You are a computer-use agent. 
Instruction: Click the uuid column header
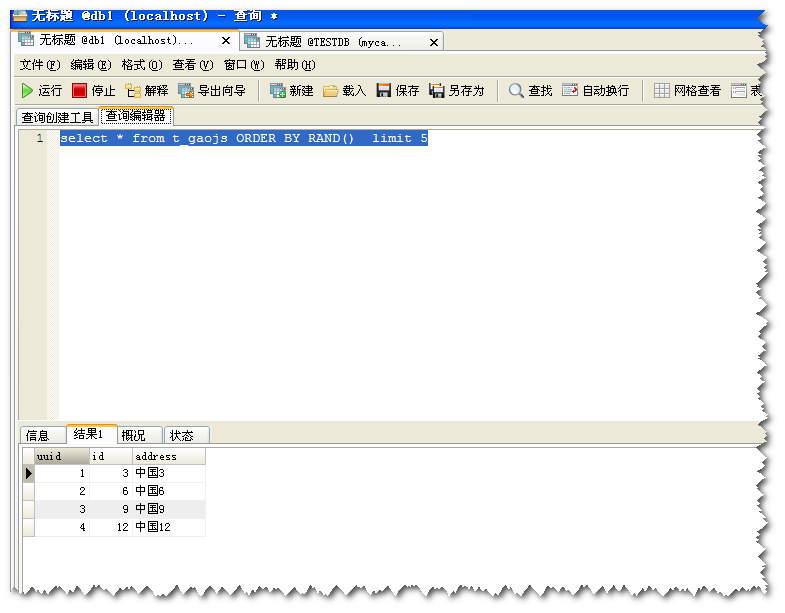click(x=62, y=456)
